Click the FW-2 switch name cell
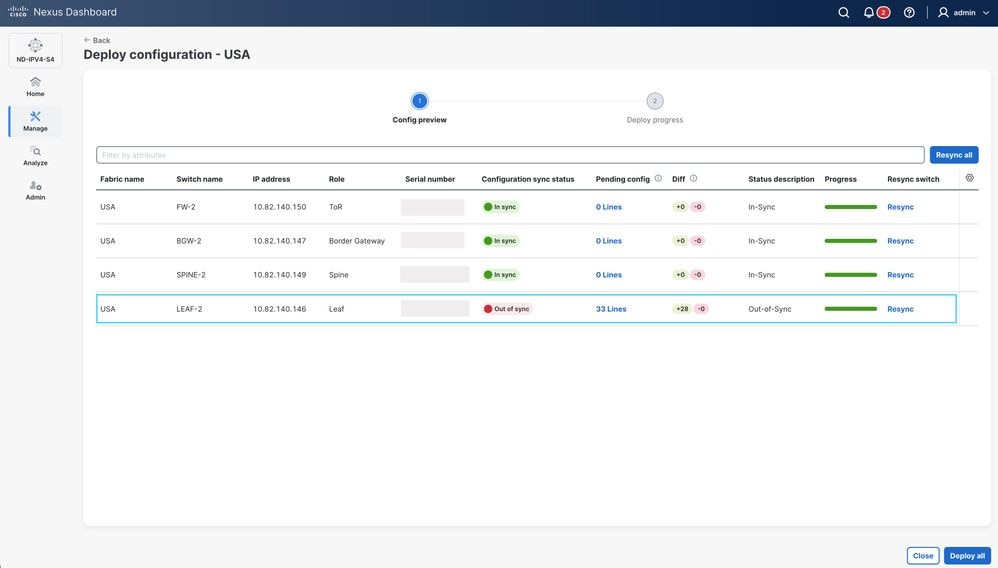This screenshot has height=568, width=998. click(186, 207)
